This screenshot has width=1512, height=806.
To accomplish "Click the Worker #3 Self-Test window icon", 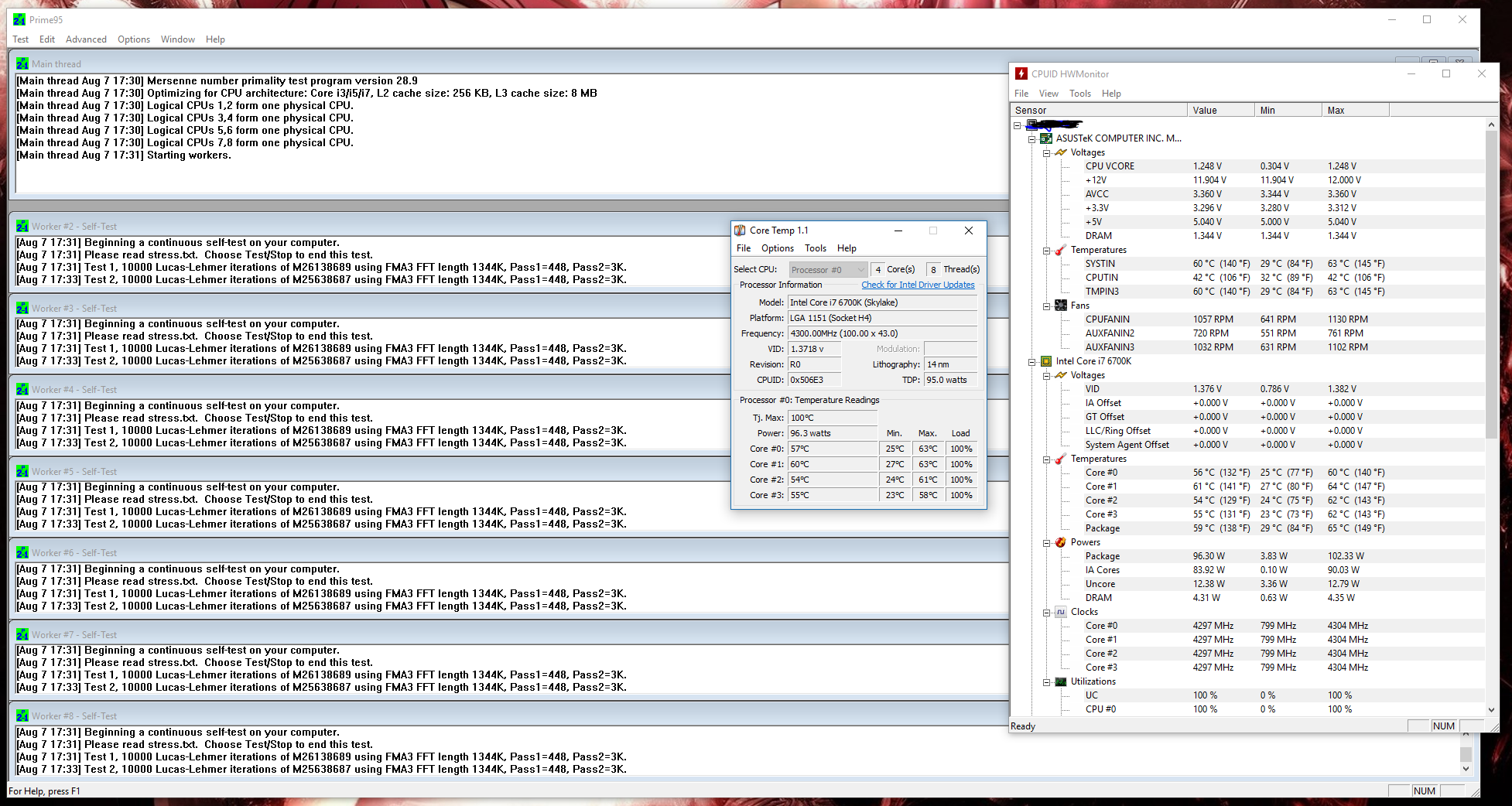I will coord(22,308).
